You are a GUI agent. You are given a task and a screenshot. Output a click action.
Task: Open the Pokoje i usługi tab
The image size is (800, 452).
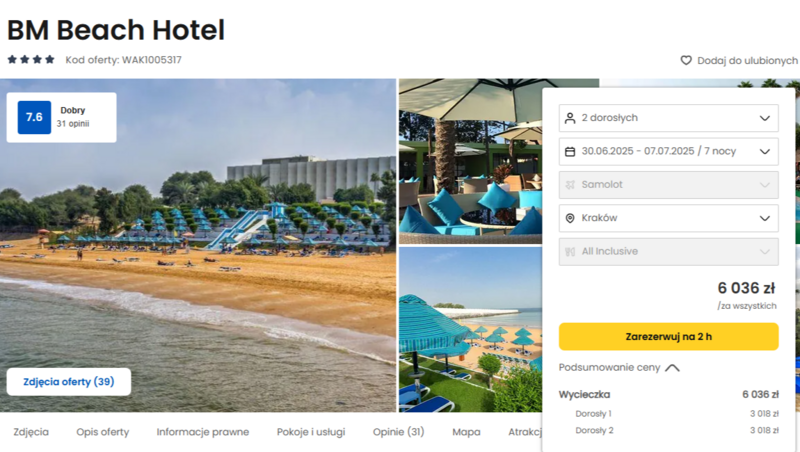click(x=311, y=432)
